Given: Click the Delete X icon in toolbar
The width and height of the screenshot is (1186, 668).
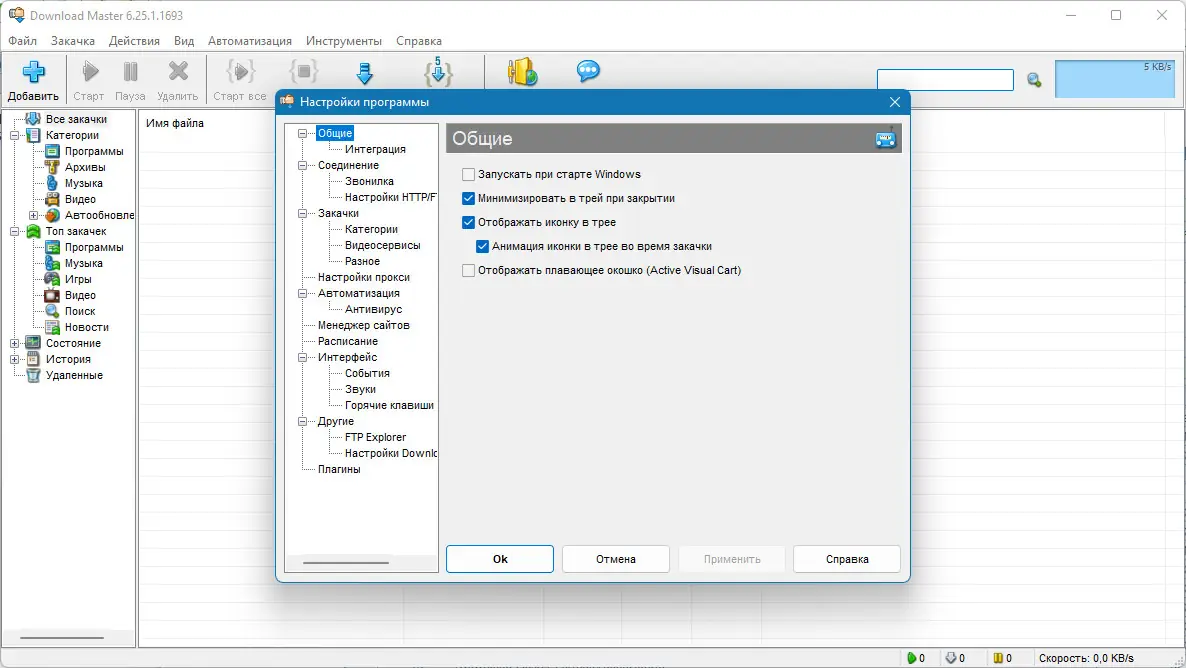Looking at the screenshot, I should pos(178,72).
